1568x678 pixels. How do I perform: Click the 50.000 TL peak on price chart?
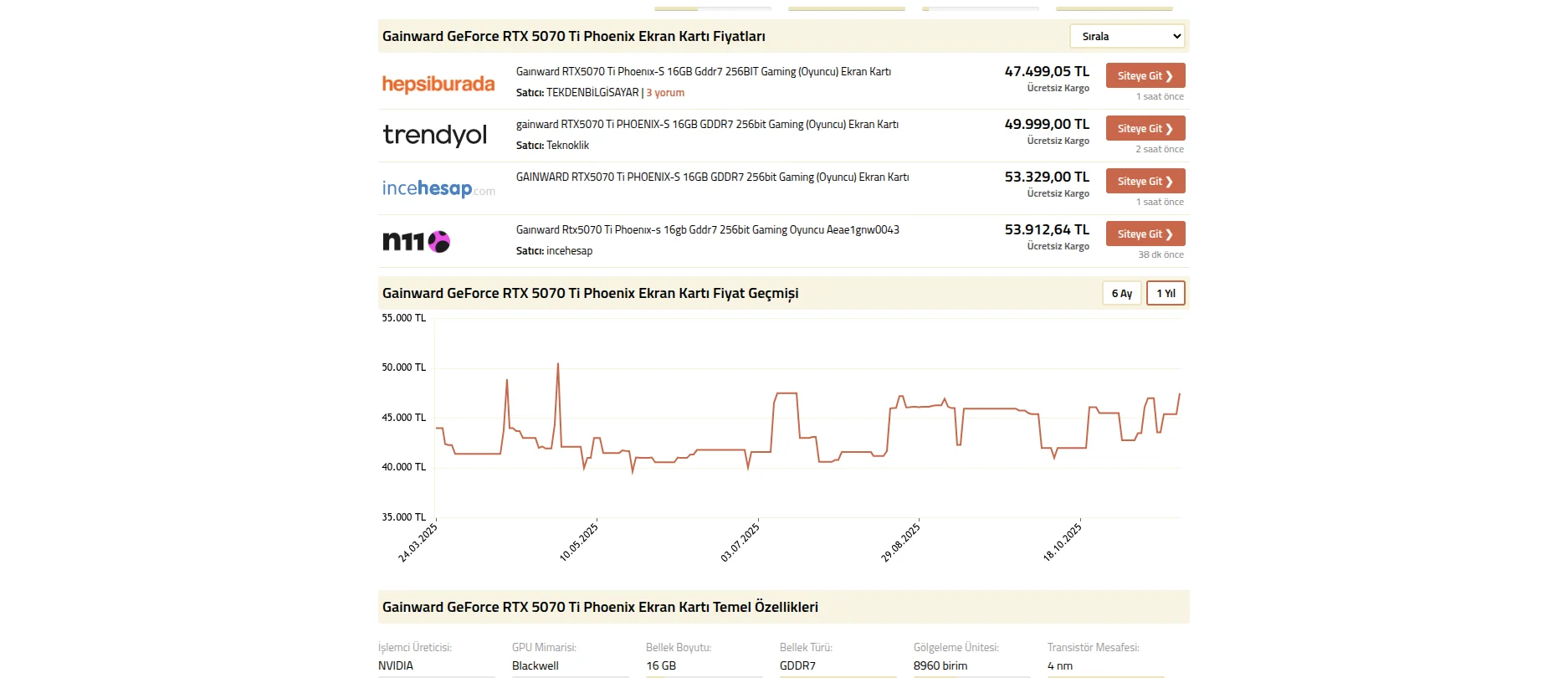558,364
